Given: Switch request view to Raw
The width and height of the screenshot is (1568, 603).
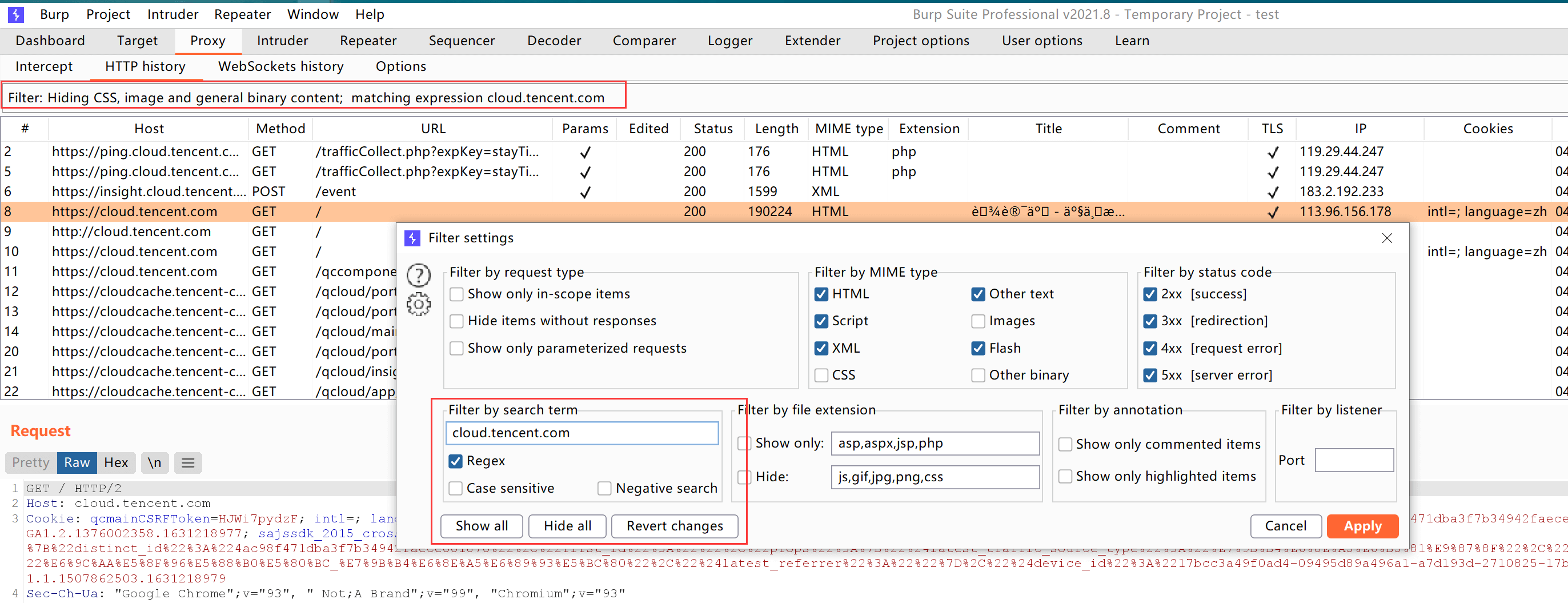Looking at the screenshot, I should click(x=77, y=463).
